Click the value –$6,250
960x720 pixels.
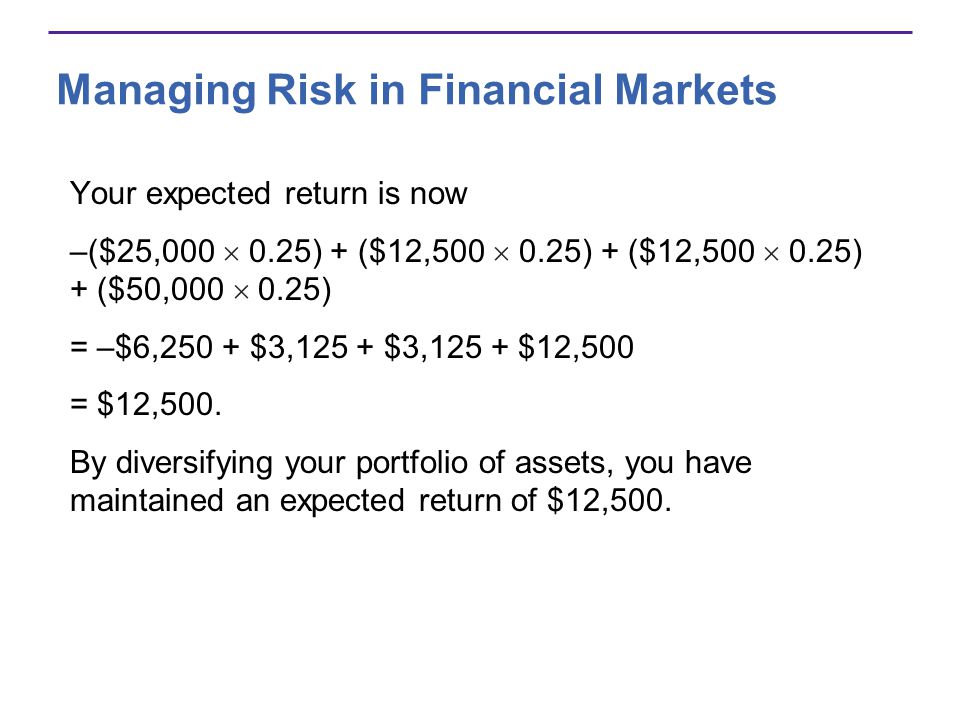coord(154,347)
